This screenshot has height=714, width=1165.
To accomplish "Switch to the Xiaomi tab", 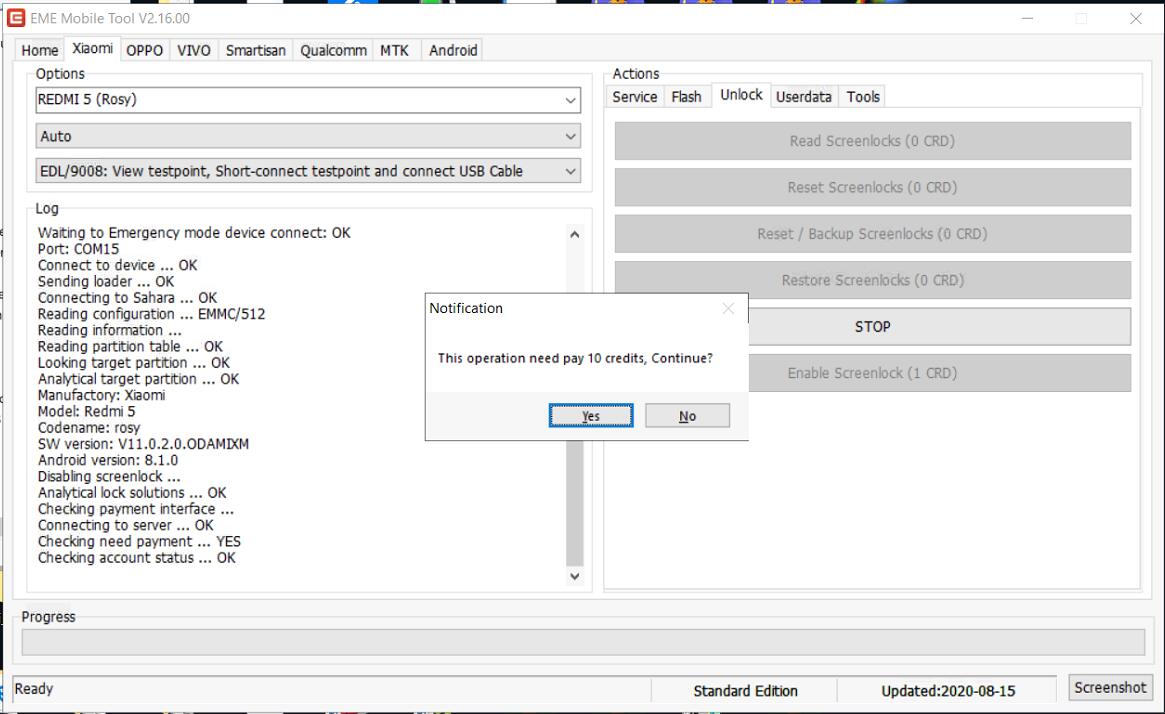I will coord(92,48).
